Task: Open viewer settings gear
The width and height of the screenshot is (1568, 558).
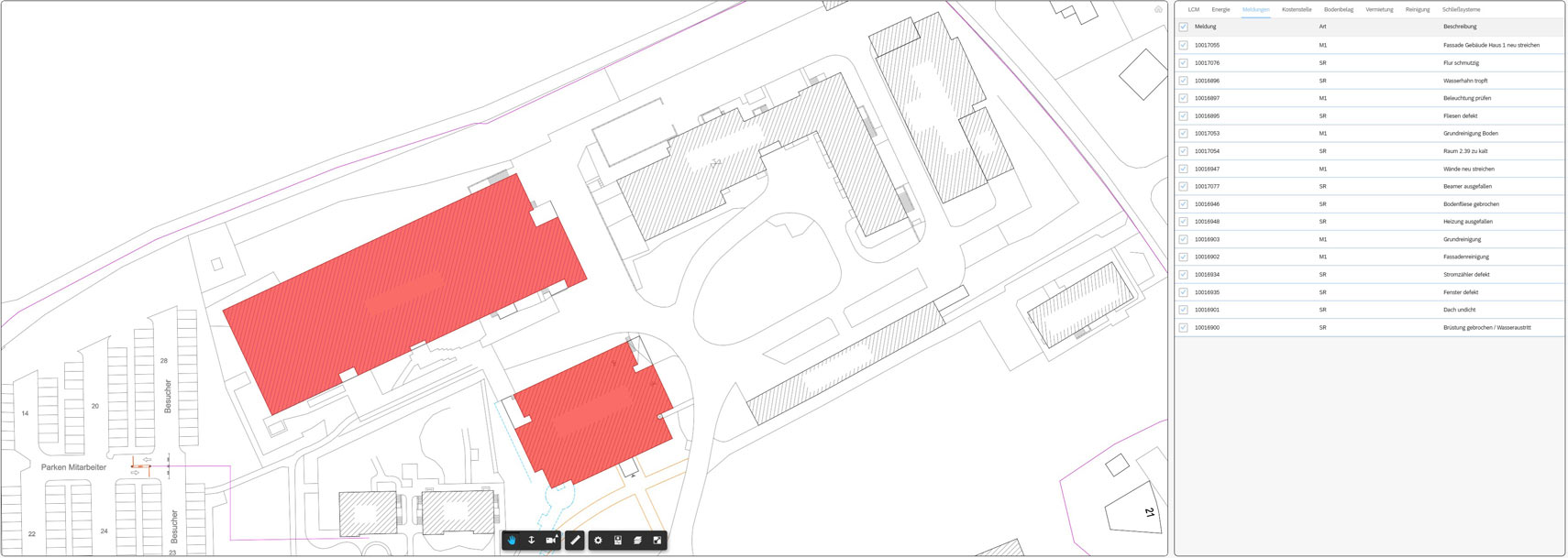Action: [598, 541]
